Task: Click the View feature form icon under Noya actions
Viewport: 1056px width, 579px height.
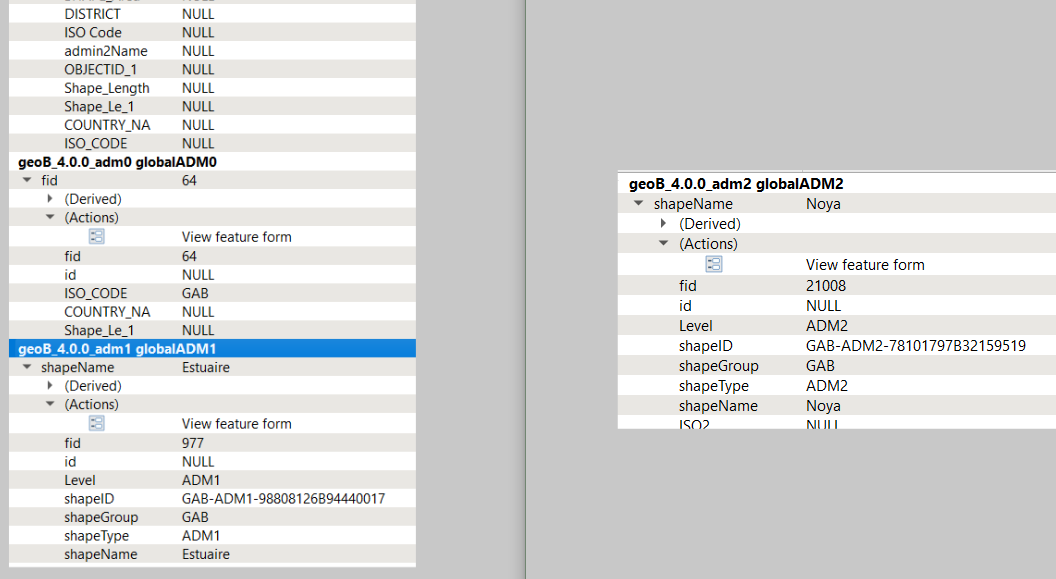Action: point(713,264)
